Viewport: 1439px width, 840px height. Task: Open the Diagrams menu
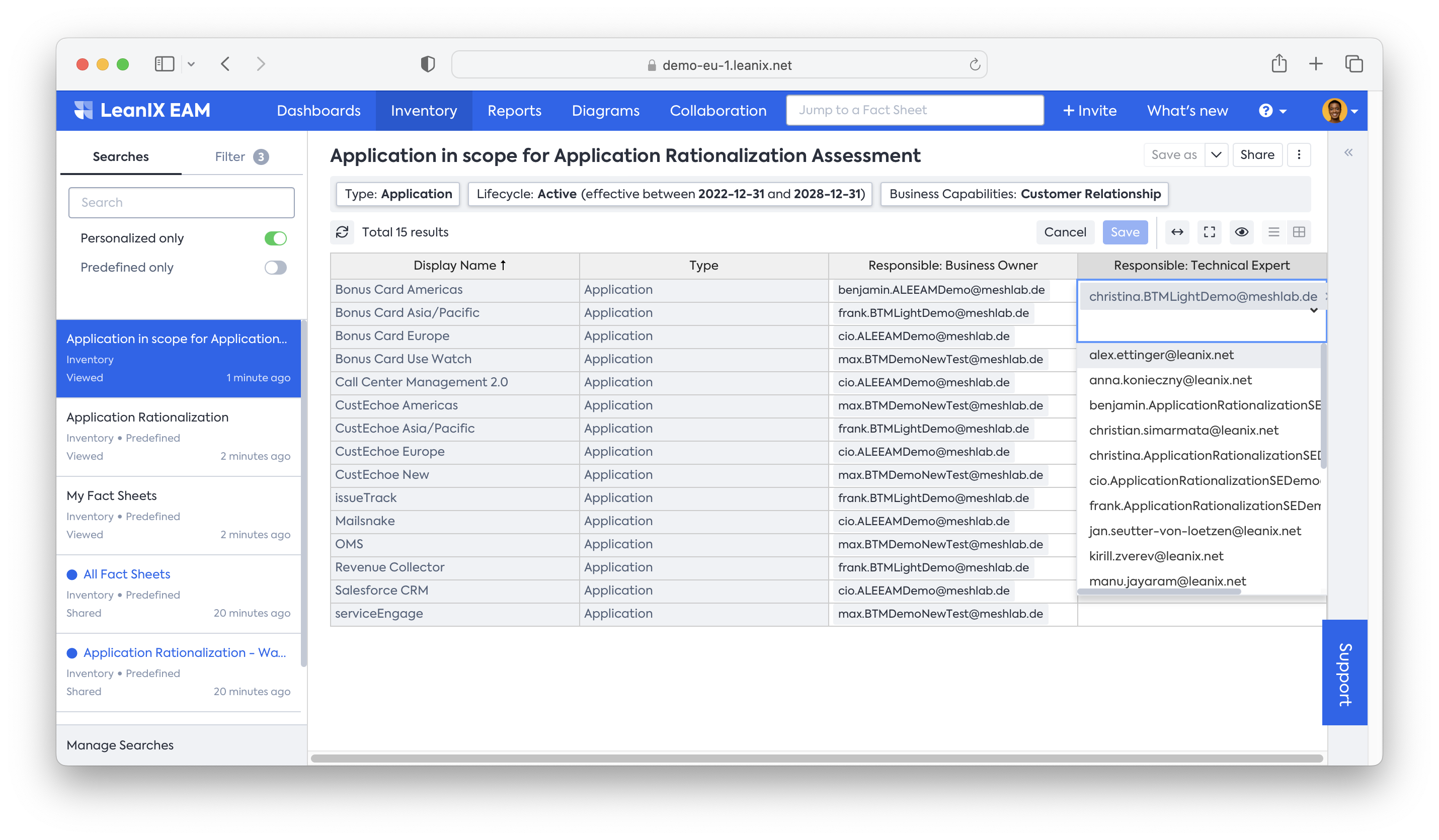[x=605, y=110]
